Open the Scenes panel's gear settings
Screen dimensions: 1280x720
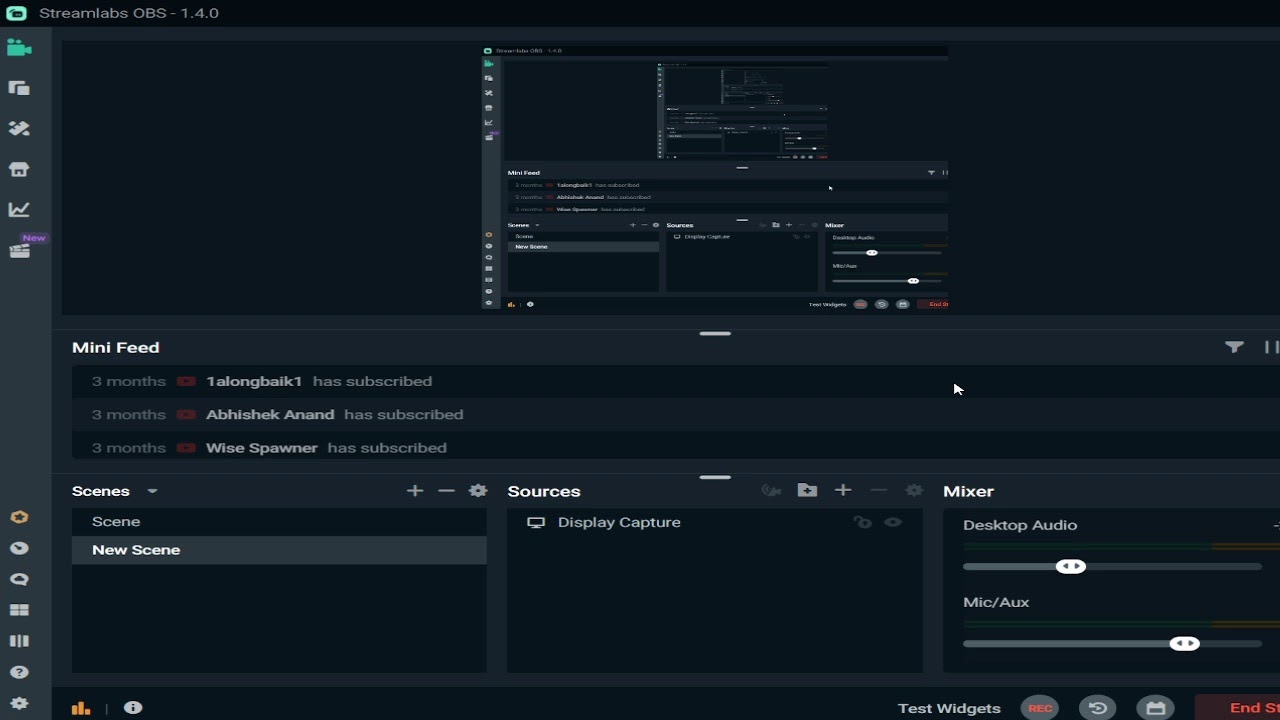(x=478, y=491)
